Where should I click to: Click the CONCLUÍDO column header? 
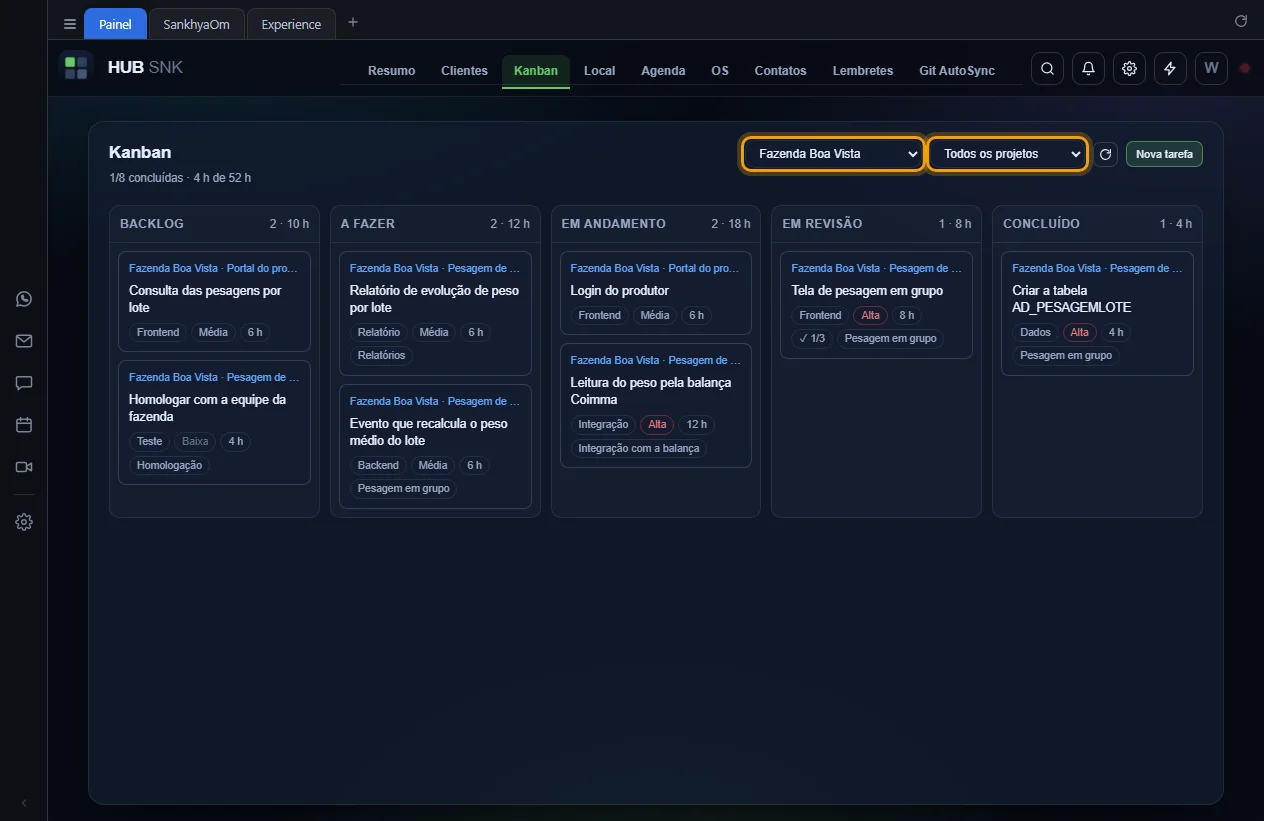pyautogui.click(x=1097, y=223)
